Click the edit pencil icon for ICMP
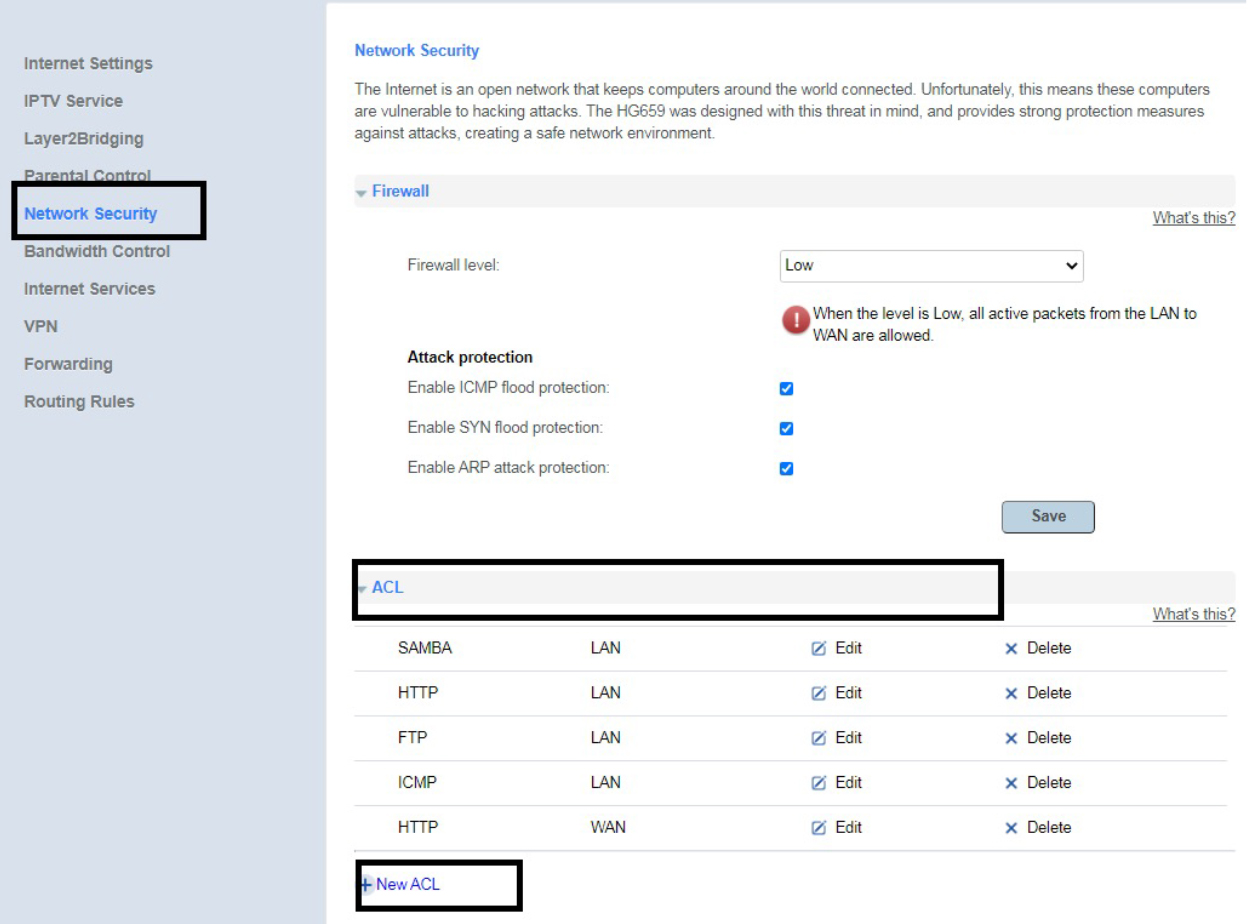 [x=819, y=784]
